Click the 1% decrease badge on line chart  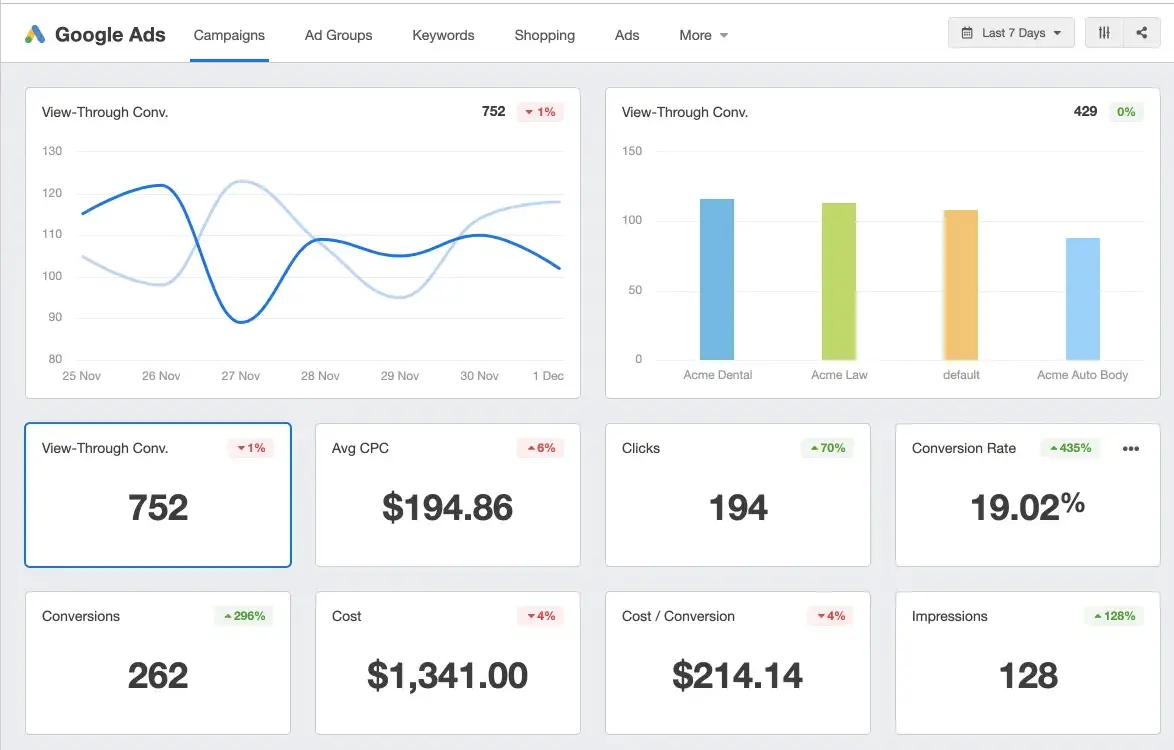click(x=541, y=112)
